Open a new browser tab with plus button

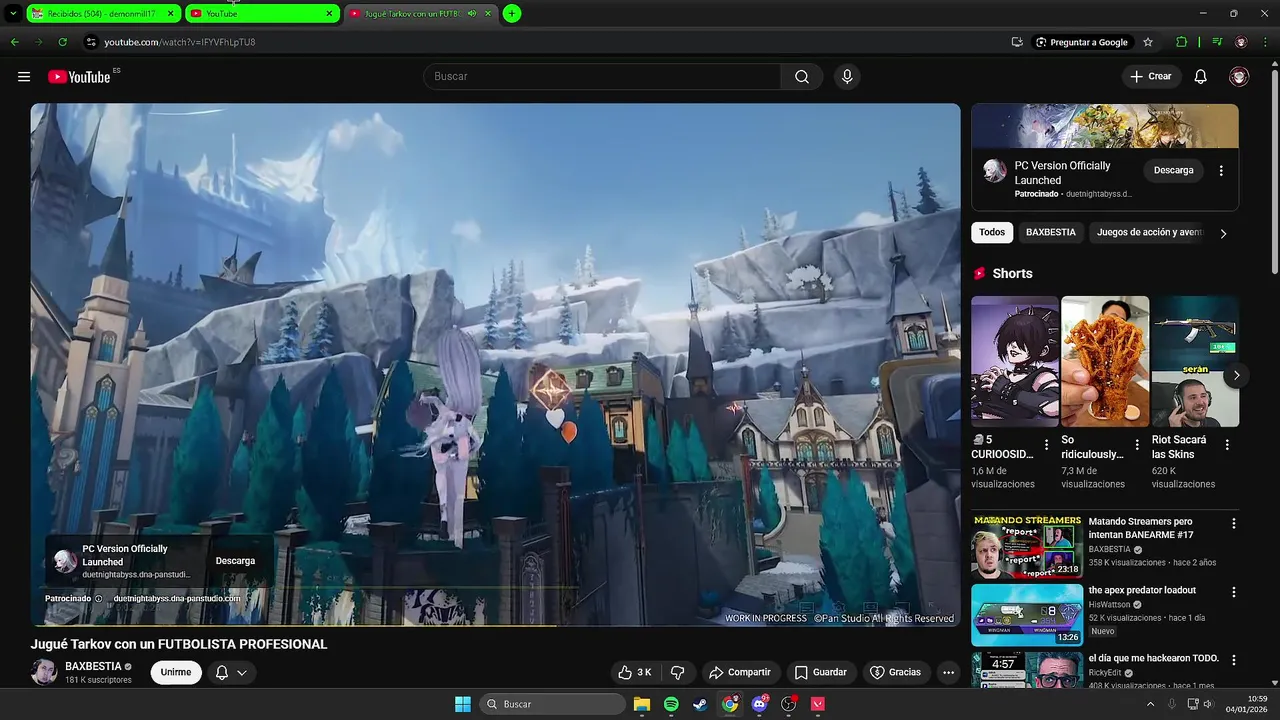click(512, 14)
